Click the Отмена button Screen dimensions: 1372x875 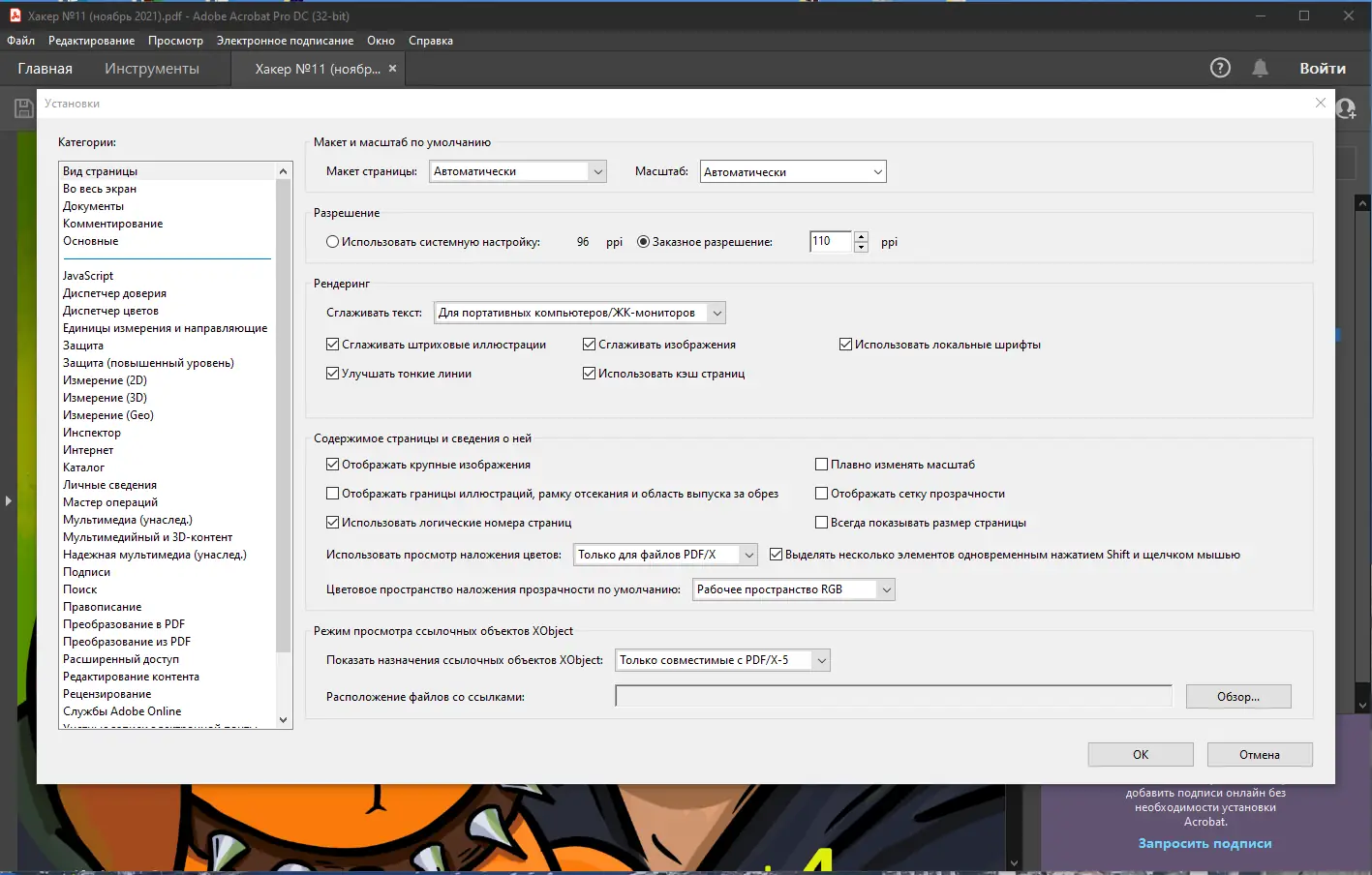point(1260,755)
